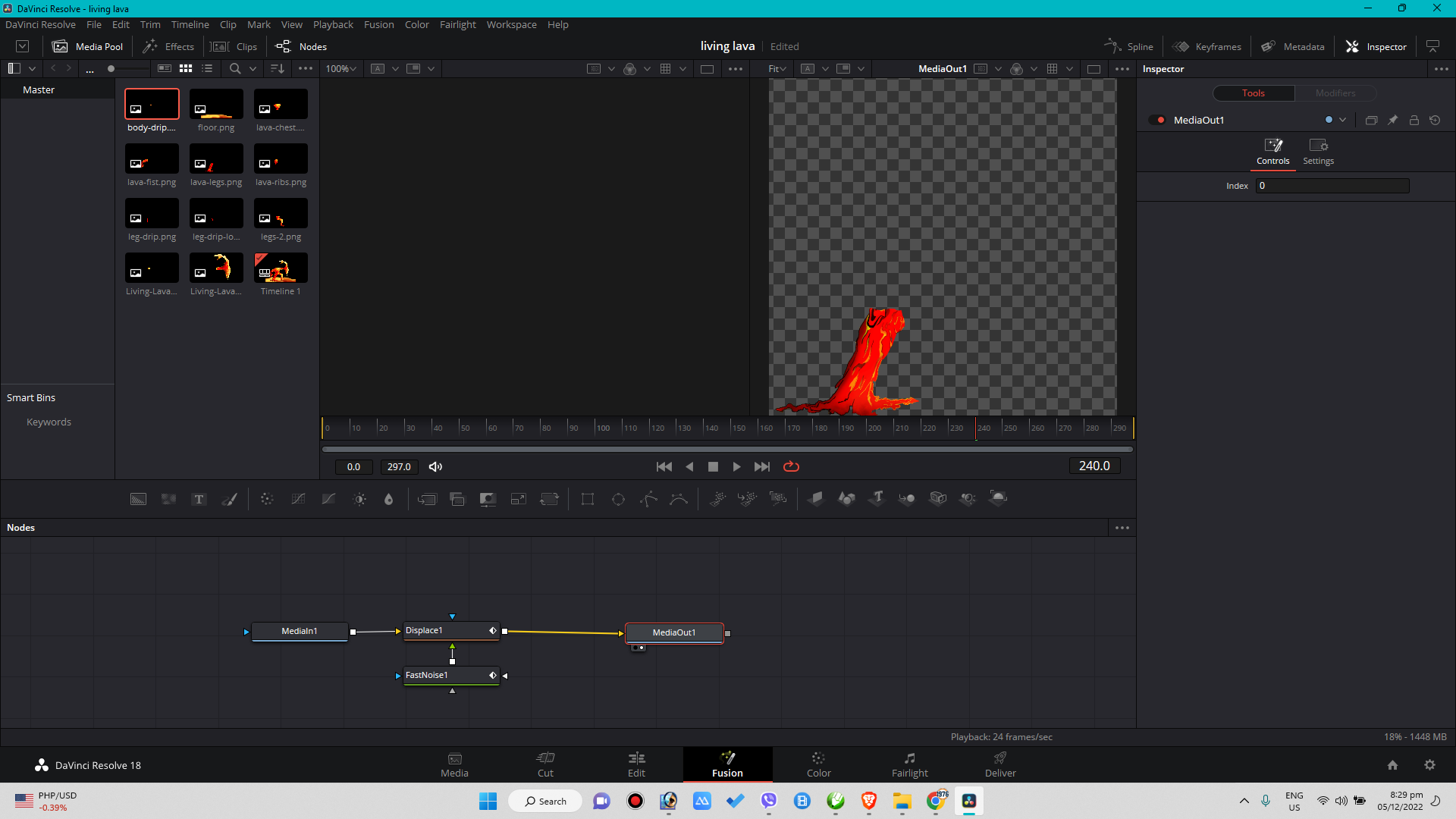Toggle loop playback mode
Image resolution: width=1456 pixels, height=819 pixels.
click(791, 466)
